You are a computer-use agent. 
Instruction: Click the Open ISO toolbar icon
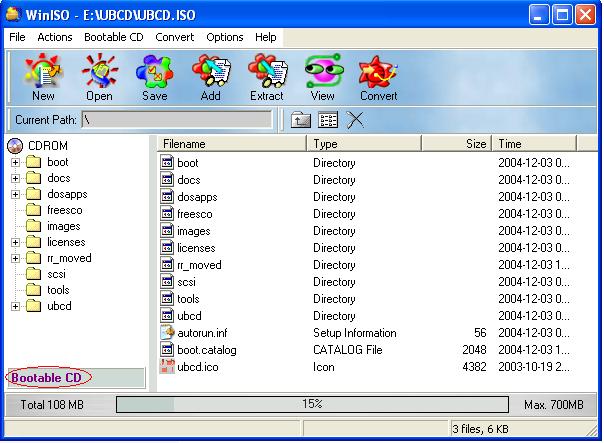[x=99, y=77]
